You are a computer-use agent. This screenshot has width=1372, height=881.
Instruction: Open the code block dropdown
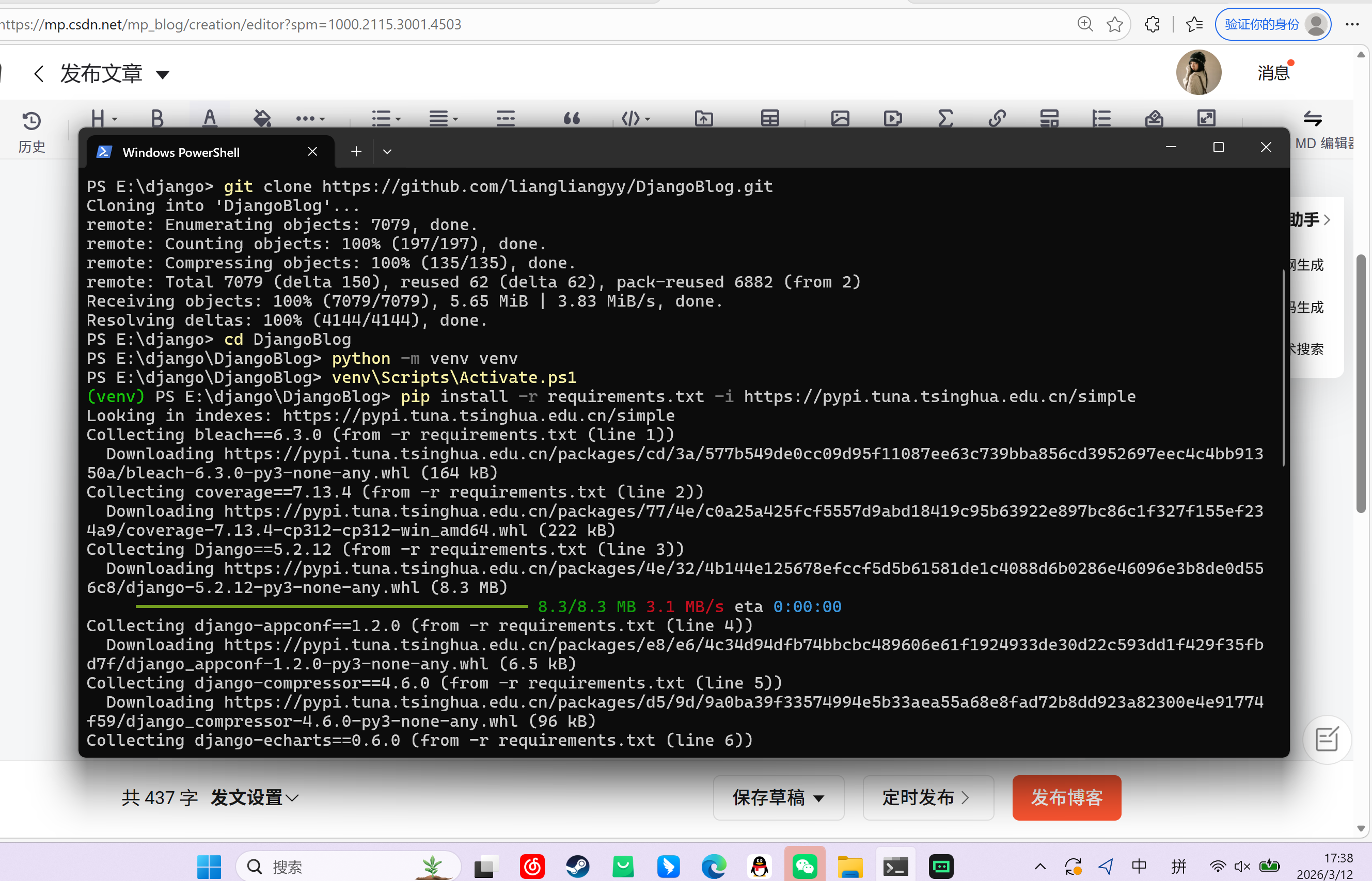point(636,118)
